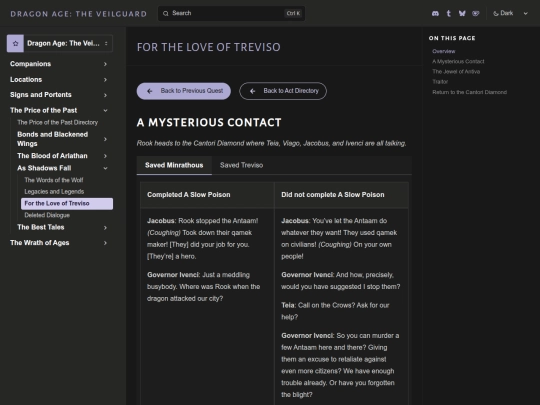Screen dimensions: 540x405
Task: Select the Saved Minrathous tab
Action: [174, 165]
